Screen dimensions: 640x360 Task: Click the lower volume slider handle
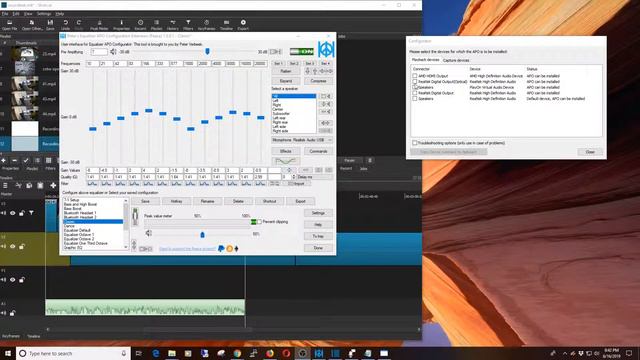pyautogui.click(x=202, y=234)
